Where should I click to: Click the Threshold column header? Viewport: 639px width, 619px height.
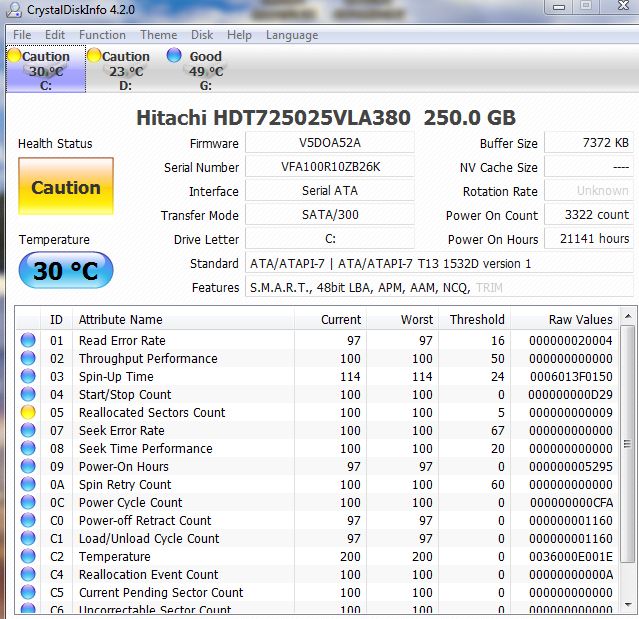pos(475,319)
